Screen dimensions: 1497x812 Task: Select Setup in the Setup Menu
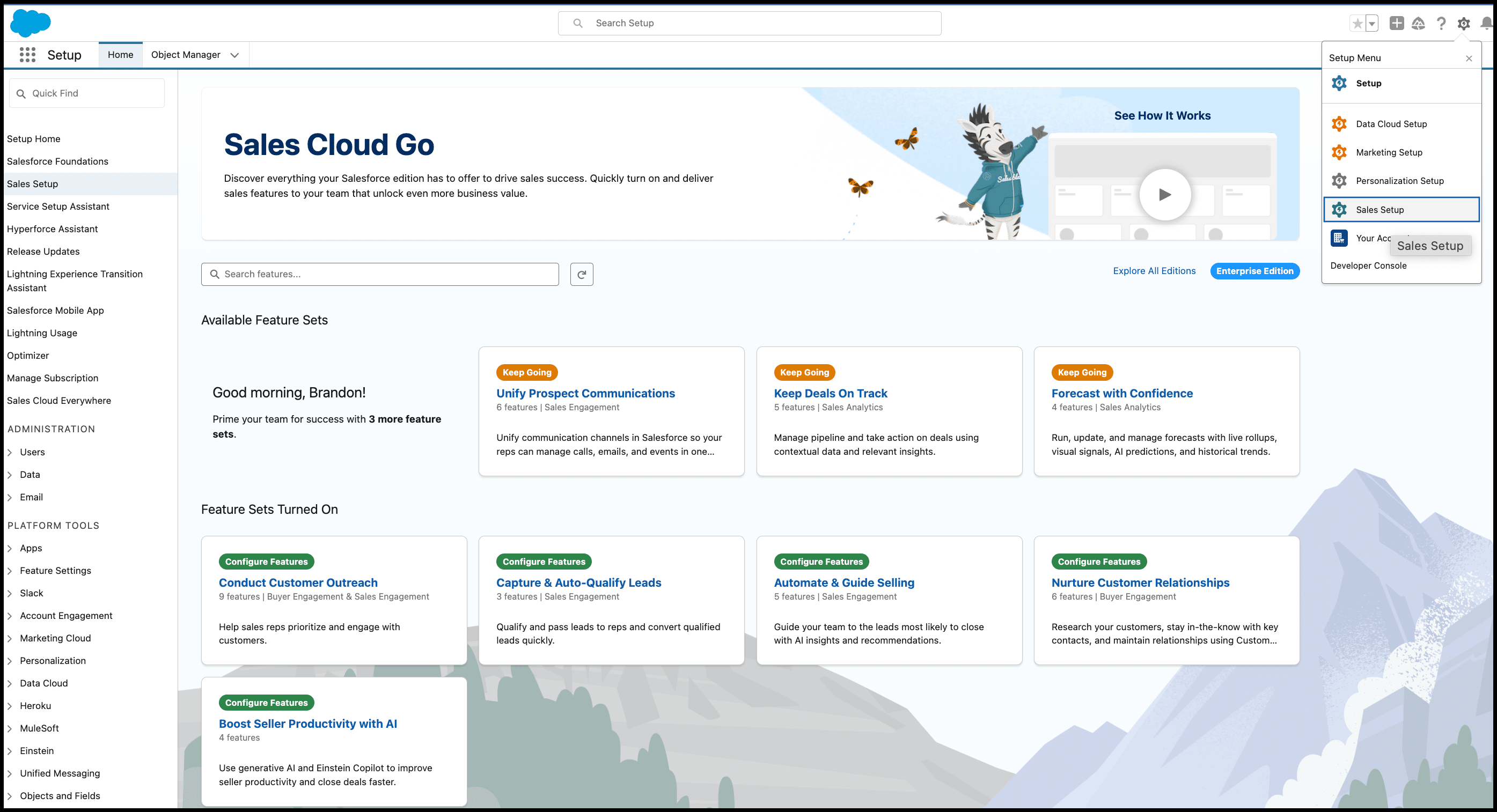click(1401, 83)
